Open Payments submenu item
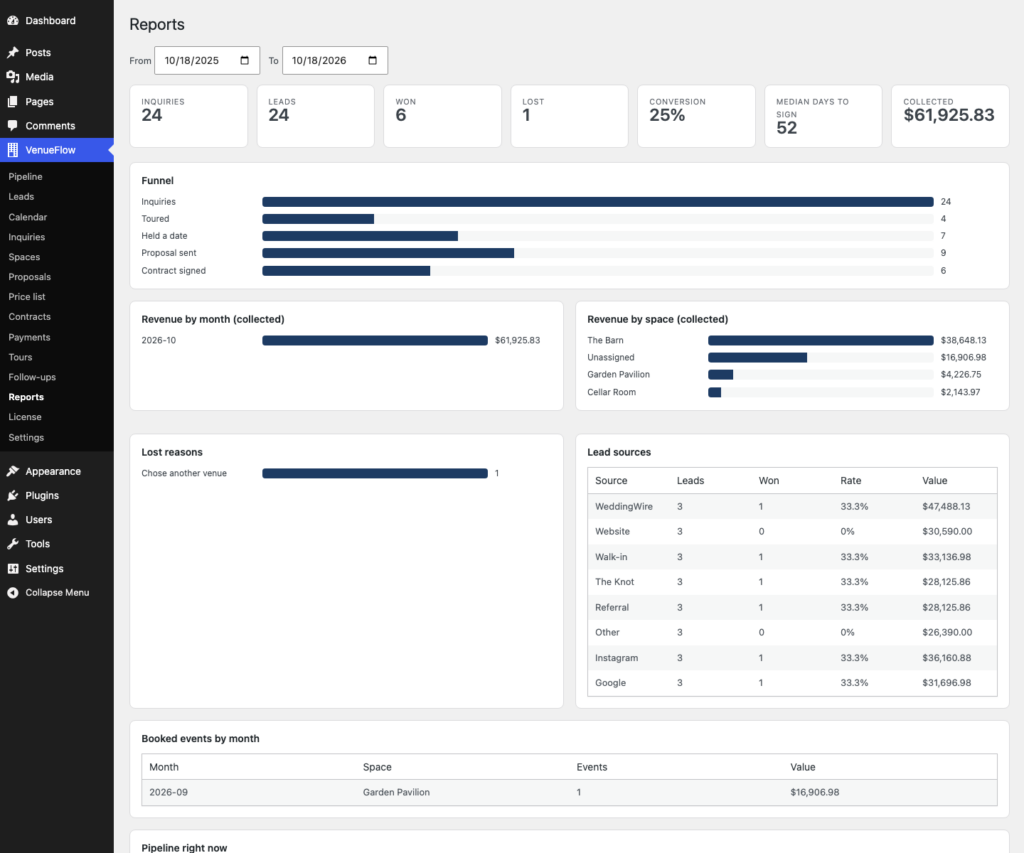Screen dimensions: 1024x853 [x=29, y=337]
